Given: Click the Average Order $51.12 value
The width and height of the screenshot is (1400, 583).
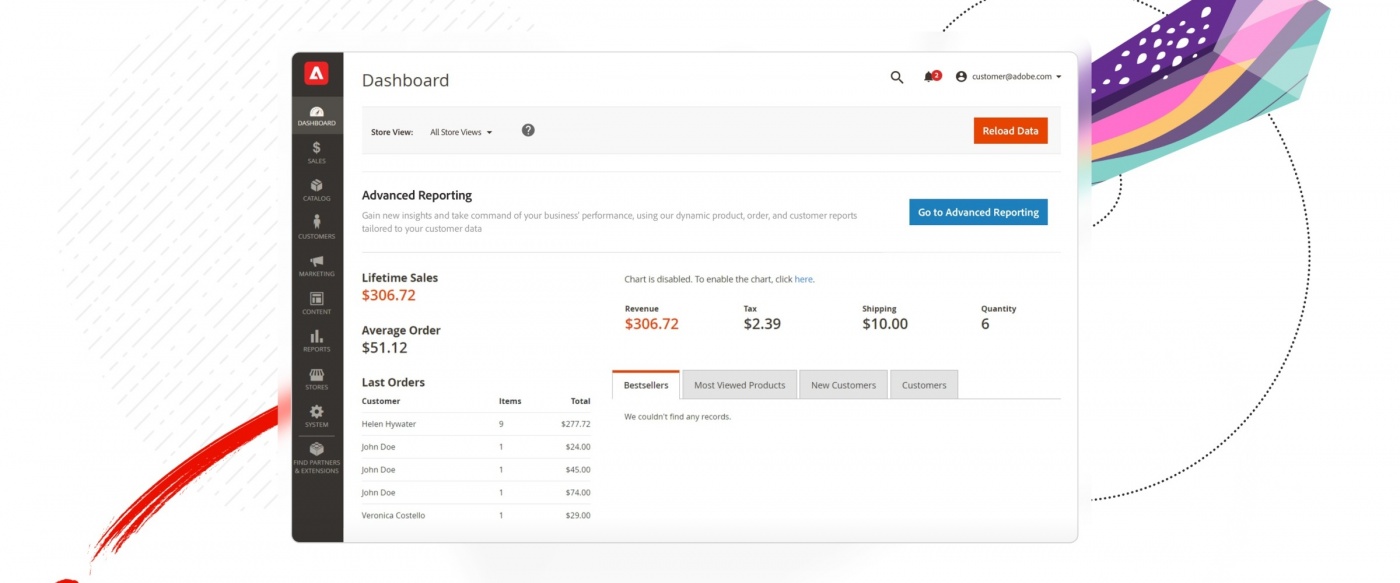Looking at the screenshot, I should tap(385, 348).
